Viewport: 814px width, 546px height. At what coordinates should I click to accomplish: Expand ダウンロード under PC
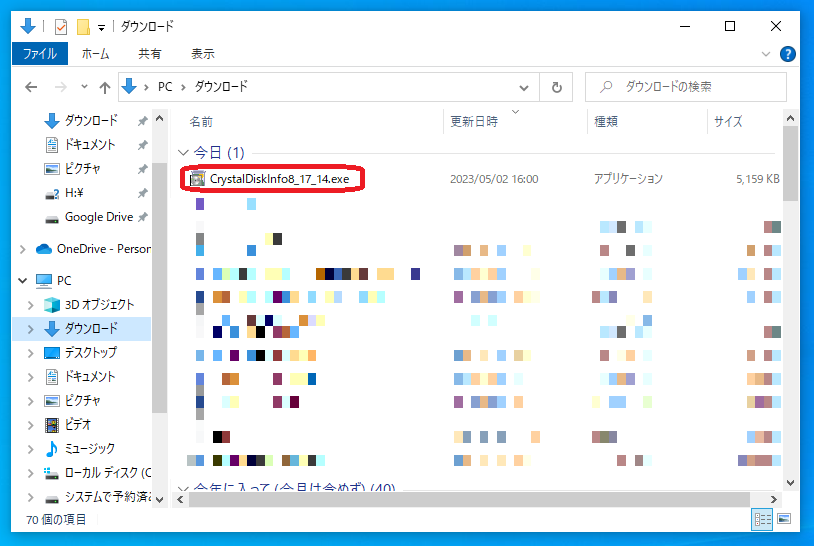tap(31, 329)
